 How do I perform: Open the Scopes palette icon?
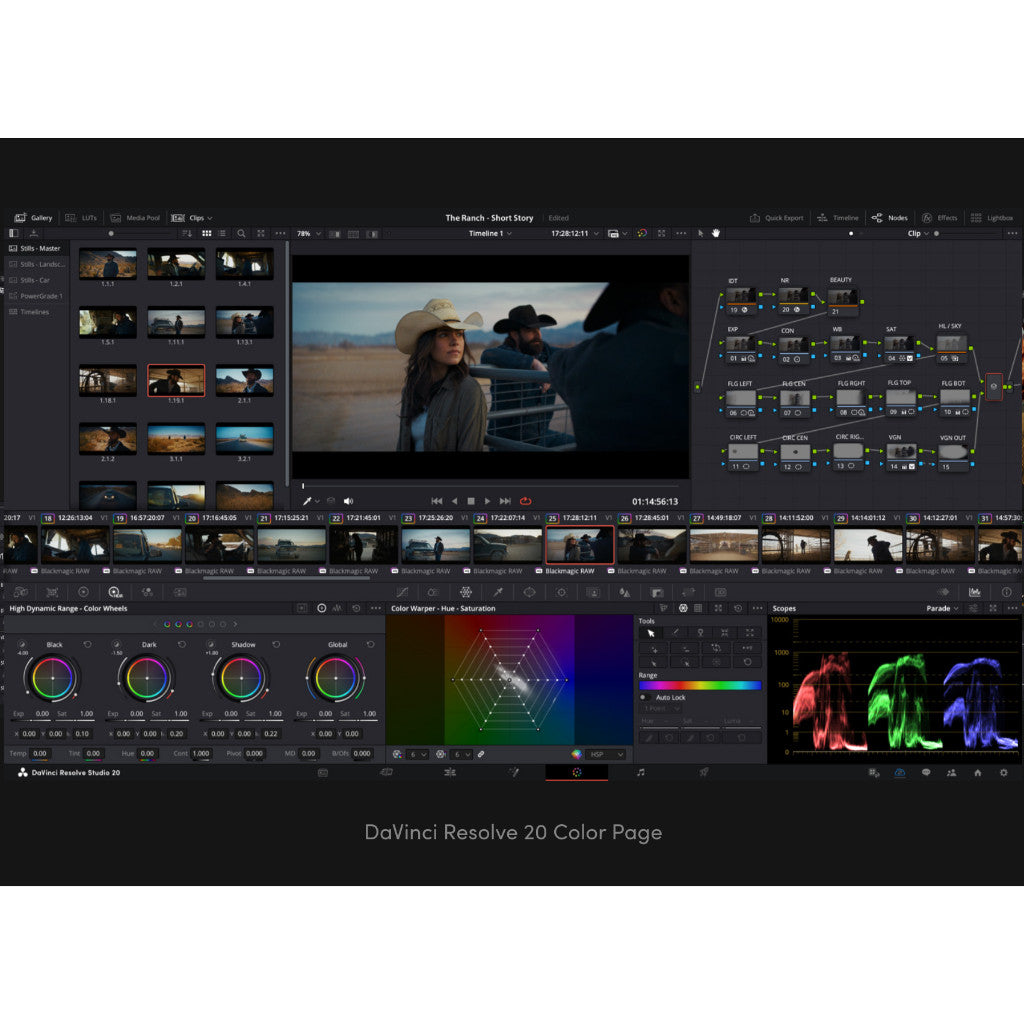pos(974,592)
